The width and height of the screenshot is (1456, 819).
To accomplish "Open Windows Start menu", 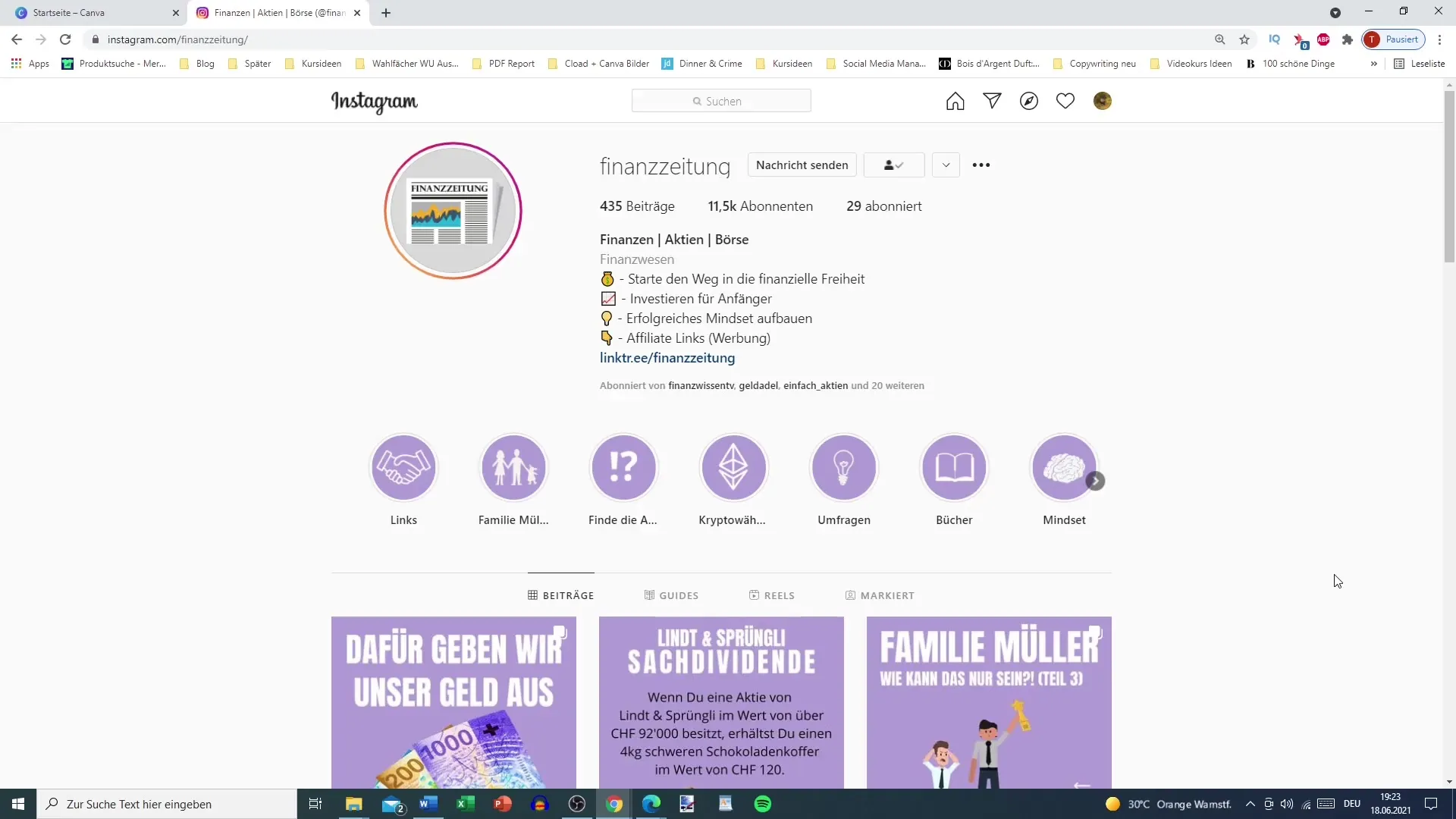I will (18, 804).
